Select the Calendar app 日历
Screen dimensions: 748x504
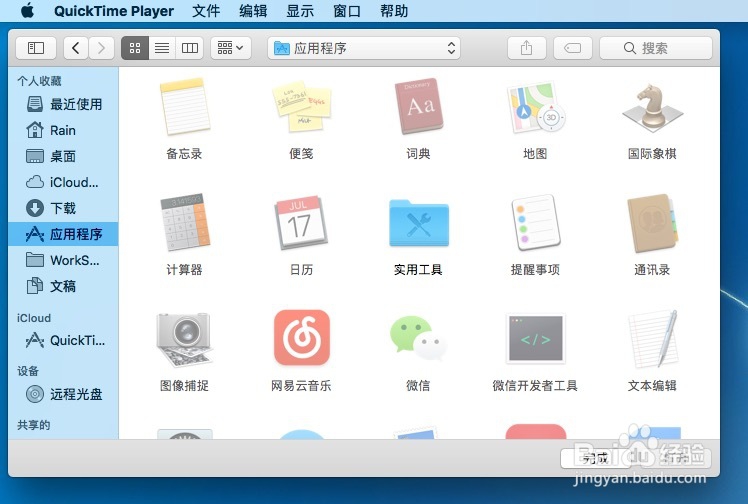pos(301,222)
